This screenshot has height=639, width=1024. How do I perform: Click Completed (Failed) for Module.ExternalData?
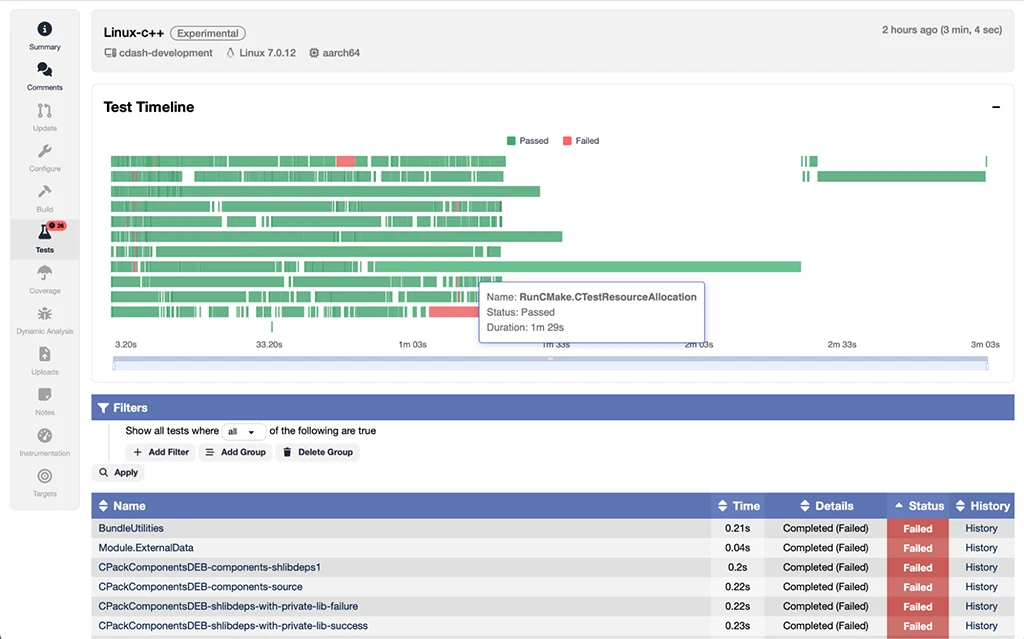pyautogui.click(x=825, y=548)
